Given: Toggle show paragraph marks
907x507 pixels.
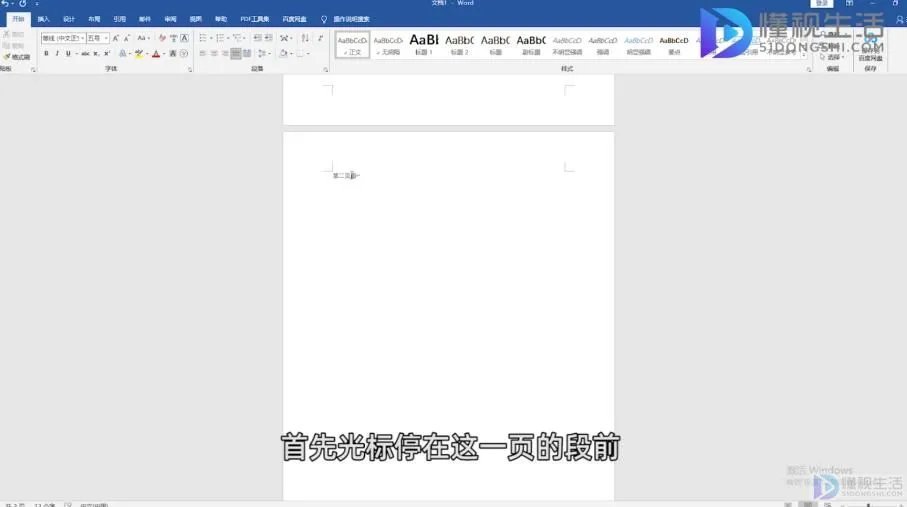Looking at the screenshot, I should pos(320,38).
